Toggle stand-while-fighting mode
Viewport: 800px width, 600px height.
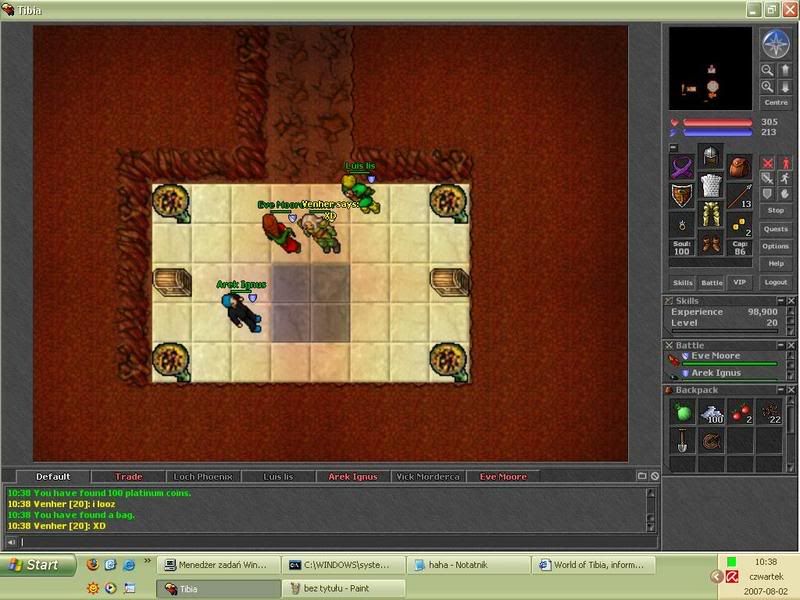(x=785, y=163)
